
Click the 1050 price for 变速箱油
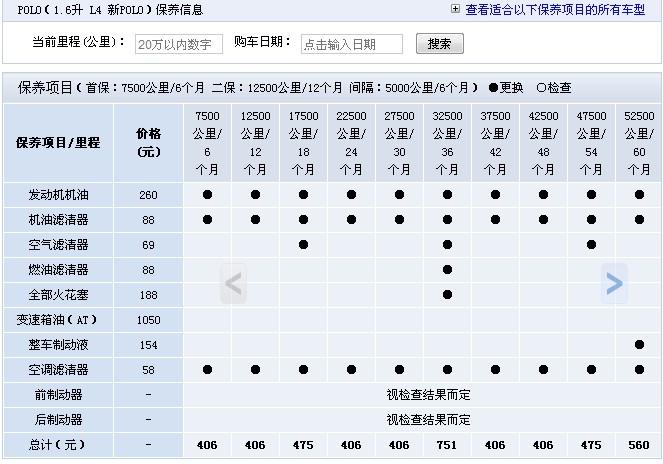(x=148, y=320)
